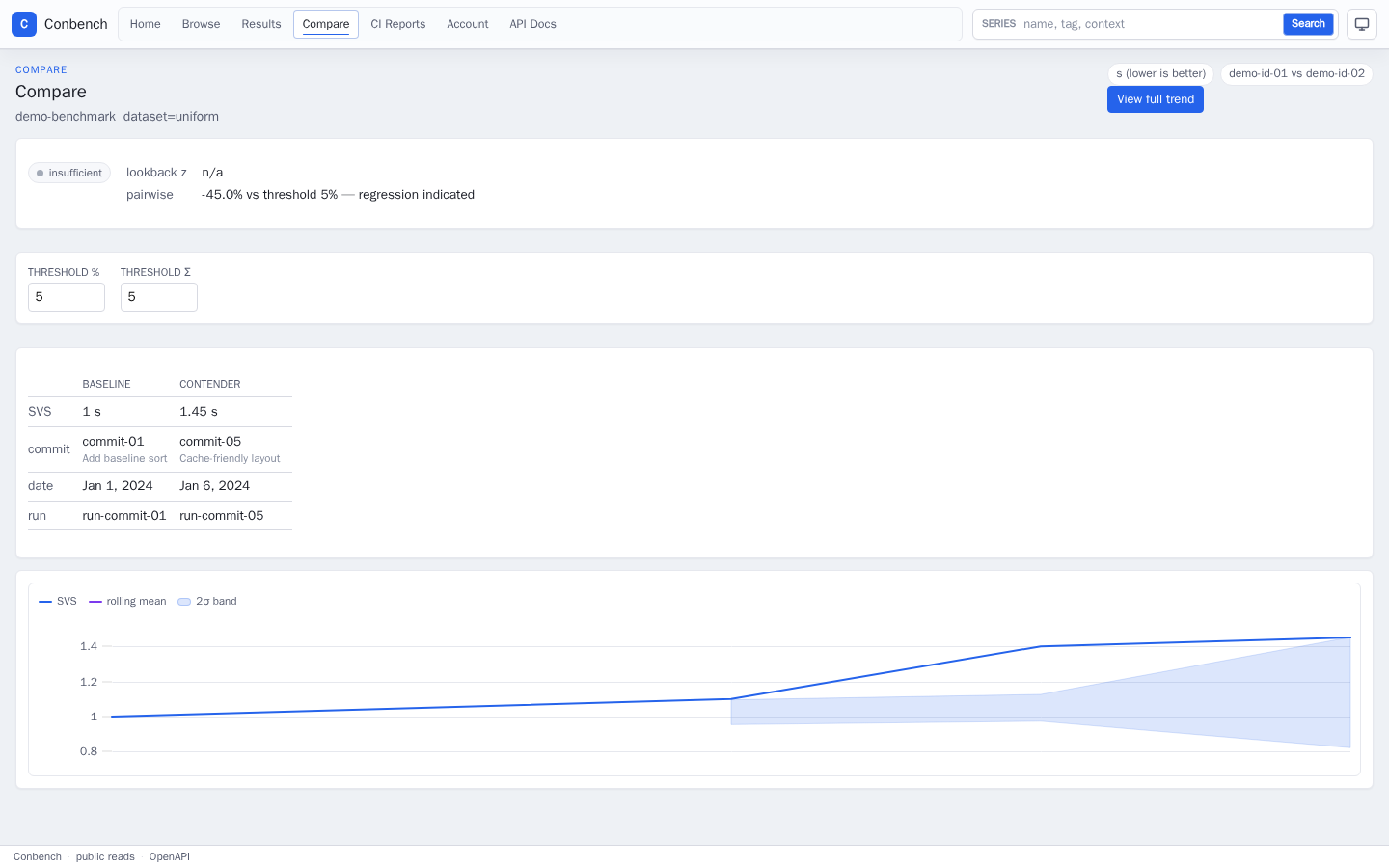Click the pairwise 'regression indicated' text
Image resolution: width=1389 pixels, height=868 pixels.
point(417,195)
